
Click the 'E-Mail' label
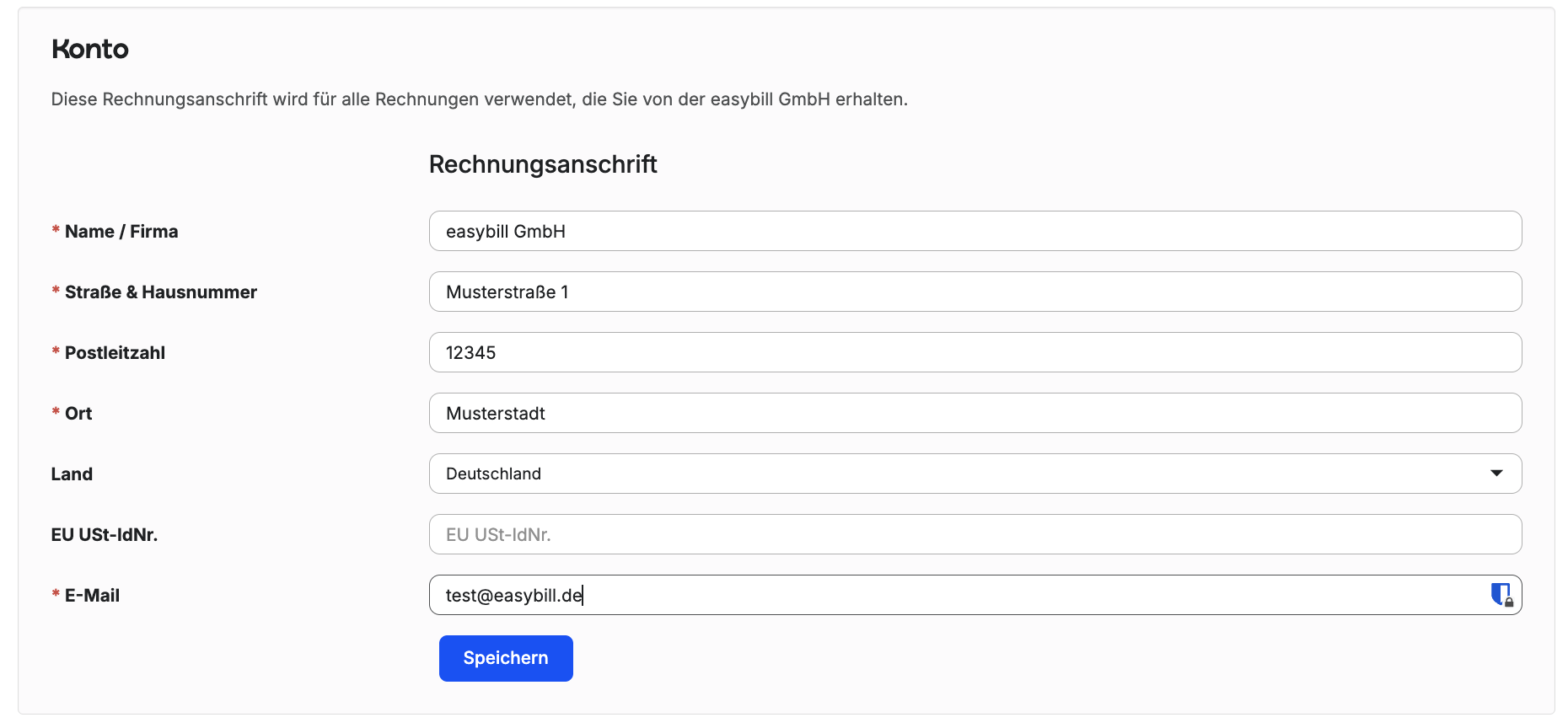(x=92, y=596)
